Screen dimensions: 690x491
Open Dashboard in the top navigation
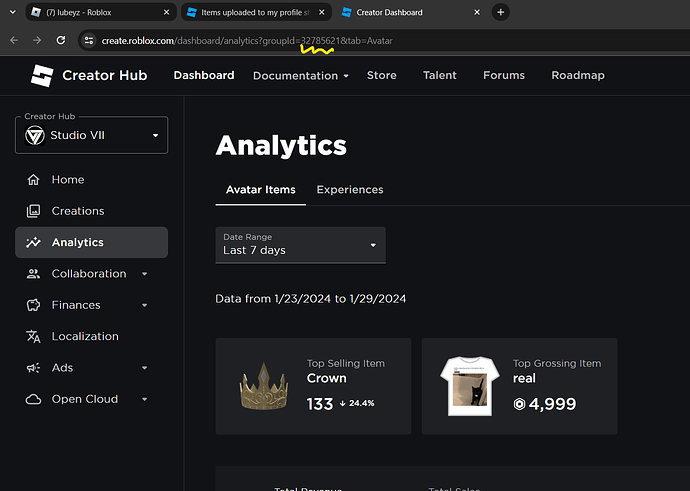204,75
